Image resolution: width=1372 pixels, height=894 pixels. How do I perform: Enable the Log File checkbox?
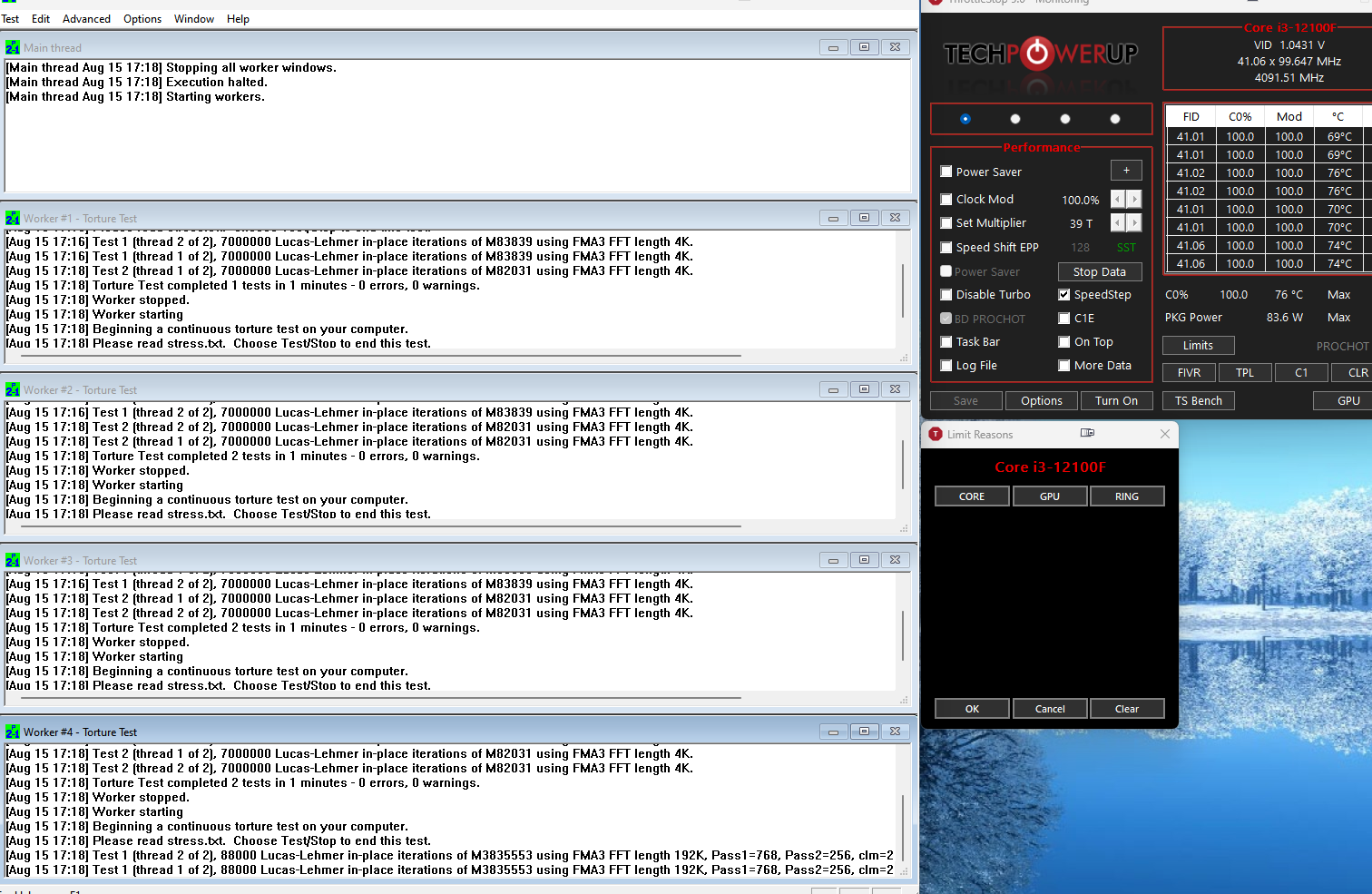946,365
